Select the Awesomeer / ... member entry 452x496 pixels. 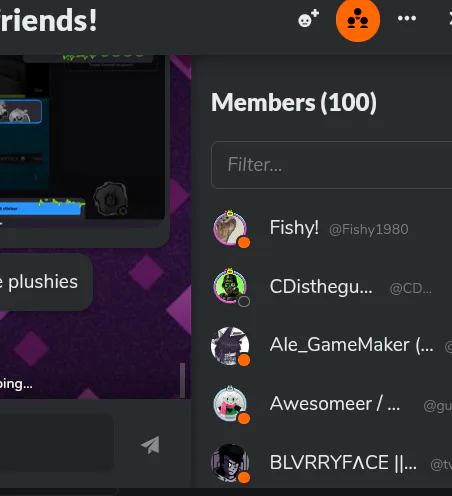point(334,404)
